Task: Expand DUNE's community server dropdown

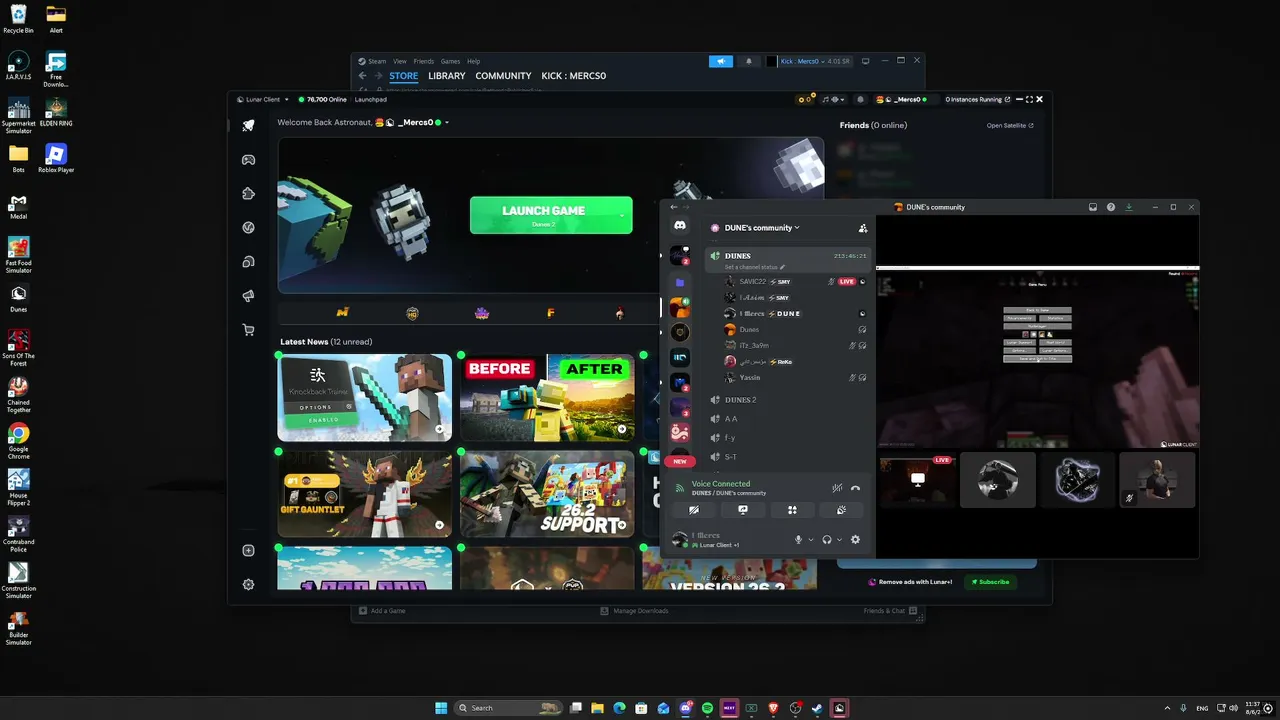Action: pyautogui.click(x=762, y=228)
